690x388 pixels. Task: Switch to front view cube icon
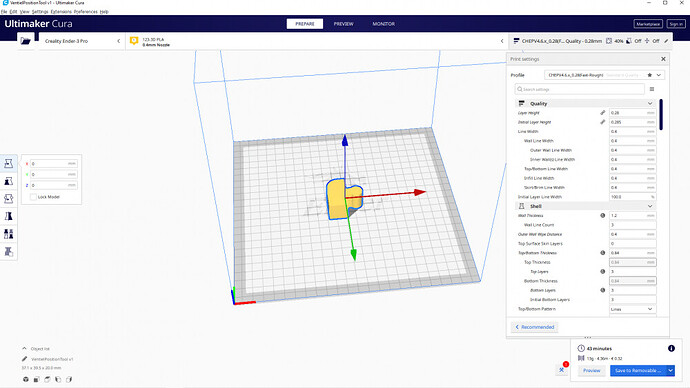click(x=37, y=379)
